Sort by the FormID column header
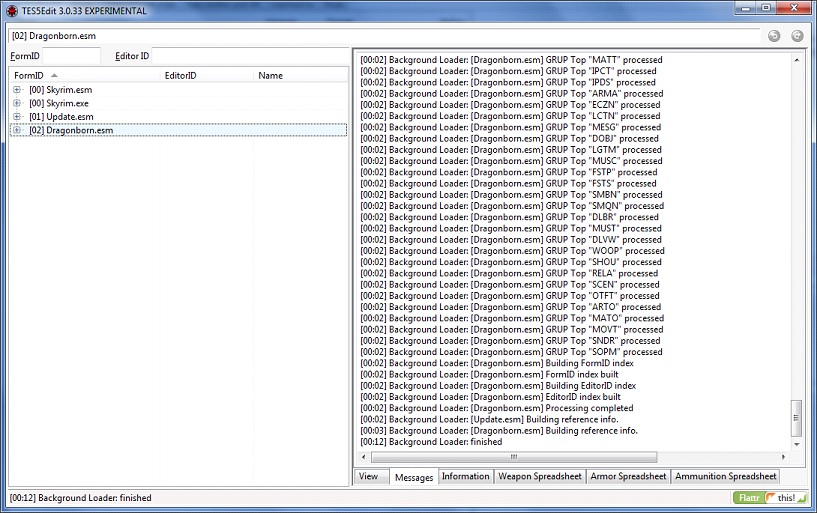The width and height of the screenshot is (817, 513). [x=30, y=75]
